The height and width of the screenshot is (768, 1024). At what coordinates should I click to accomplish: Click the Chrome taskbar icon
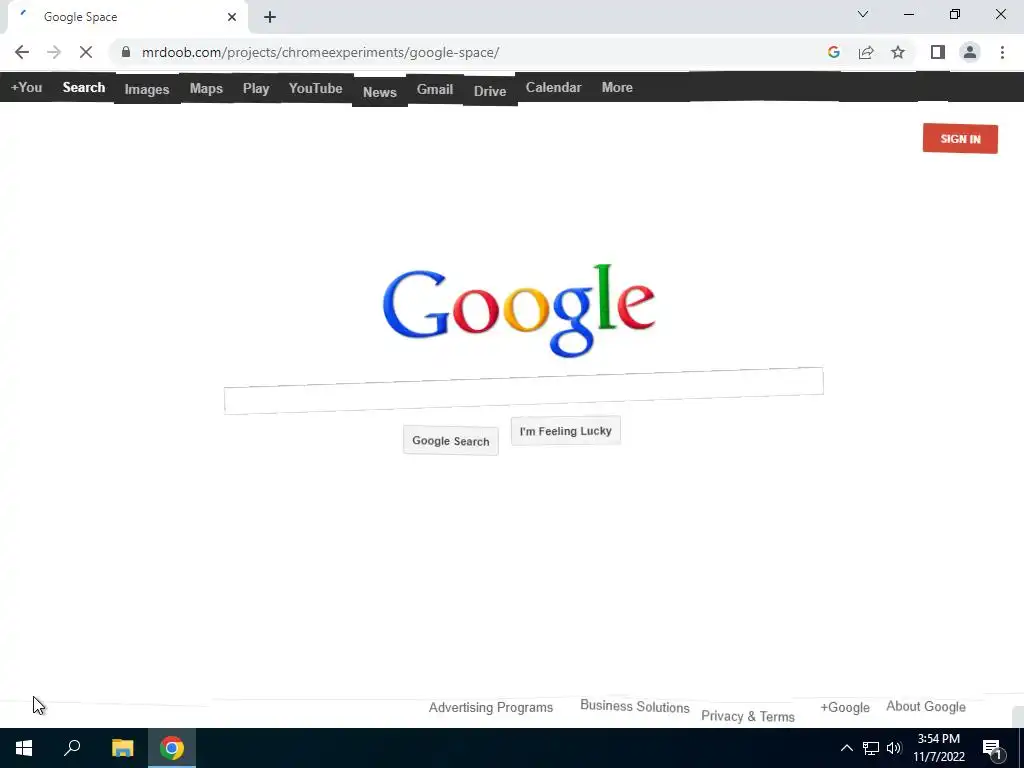[x=172, y=748]
